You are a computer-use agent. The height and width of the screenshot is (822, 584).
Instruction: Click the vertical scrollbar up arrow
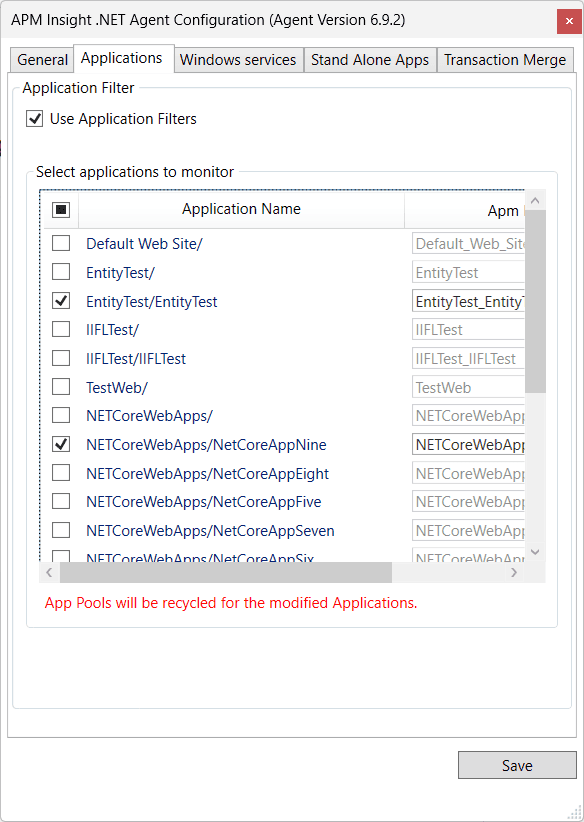[535, 200]
